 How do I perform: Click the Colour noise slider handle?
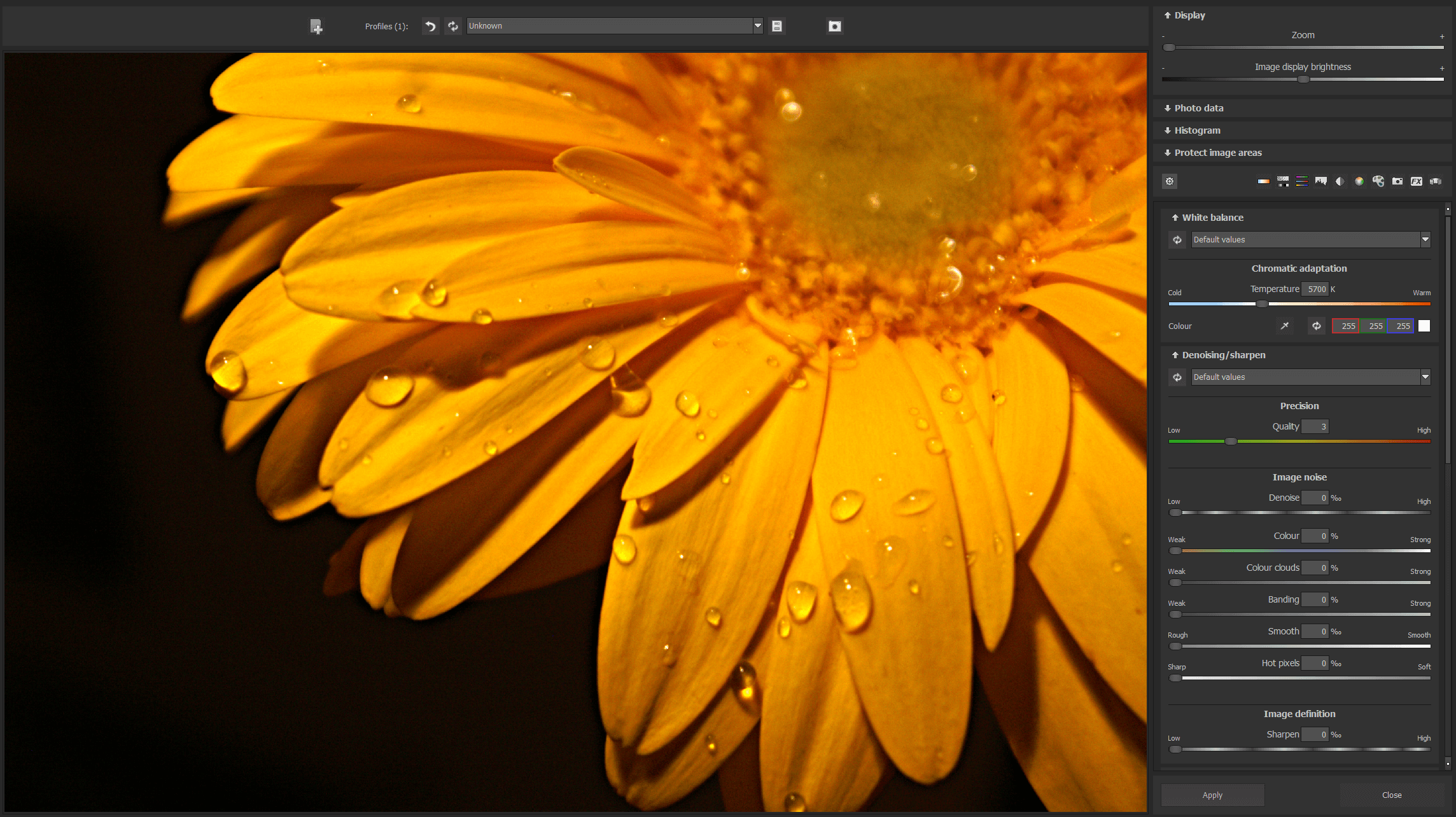pos(1175,551)
